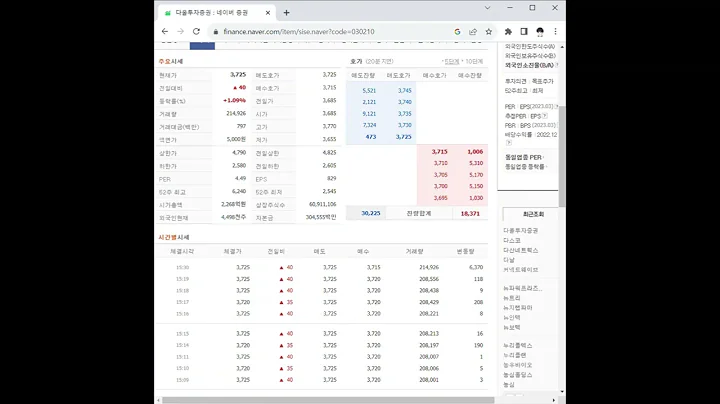The height and width of the screenshot is (404, 720).
Task: Open 커넥트웨이브 in recent list
Action: pos(521,269)
